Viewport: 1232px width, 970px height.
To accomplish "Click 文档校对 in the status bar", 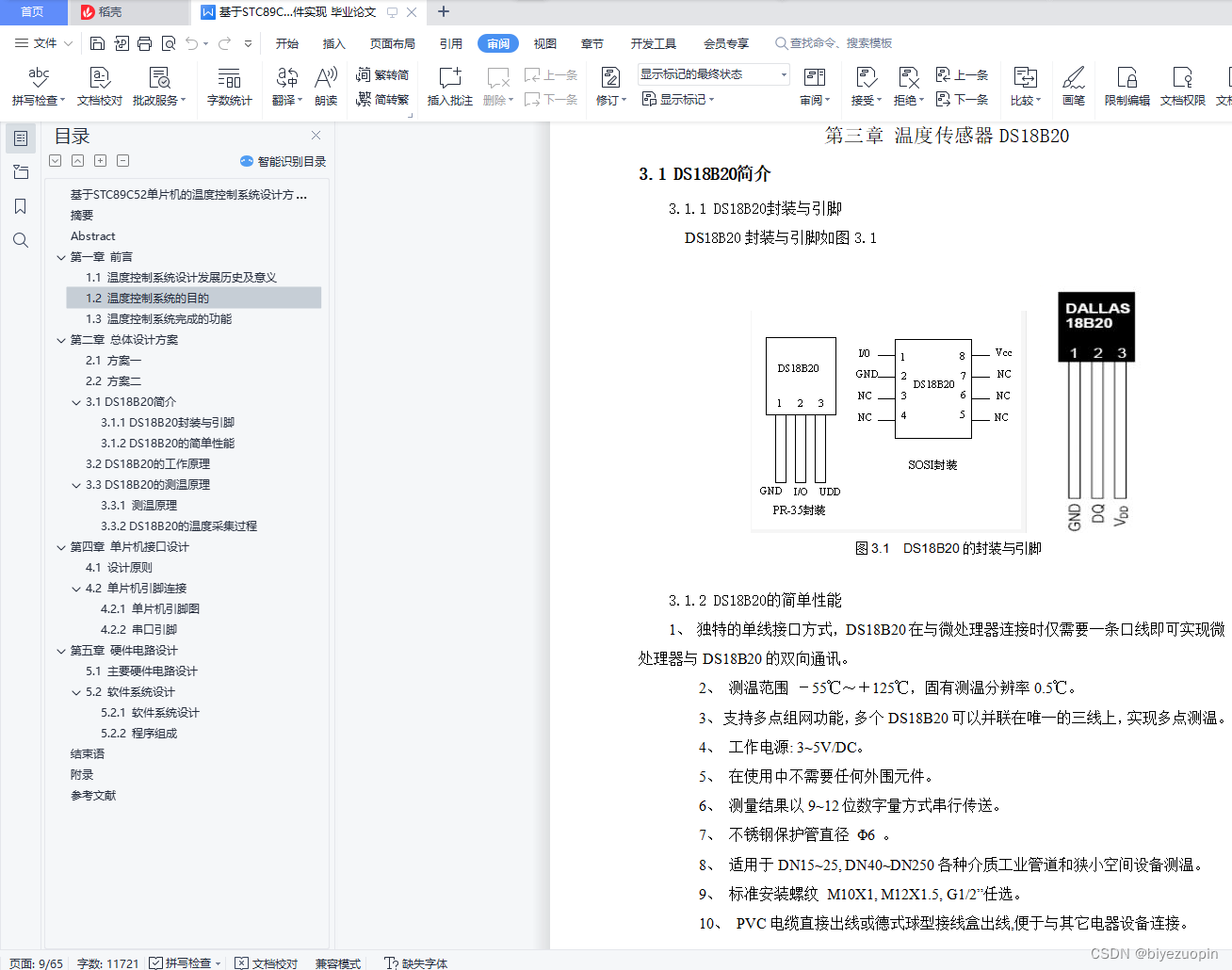I will [267, 962].
